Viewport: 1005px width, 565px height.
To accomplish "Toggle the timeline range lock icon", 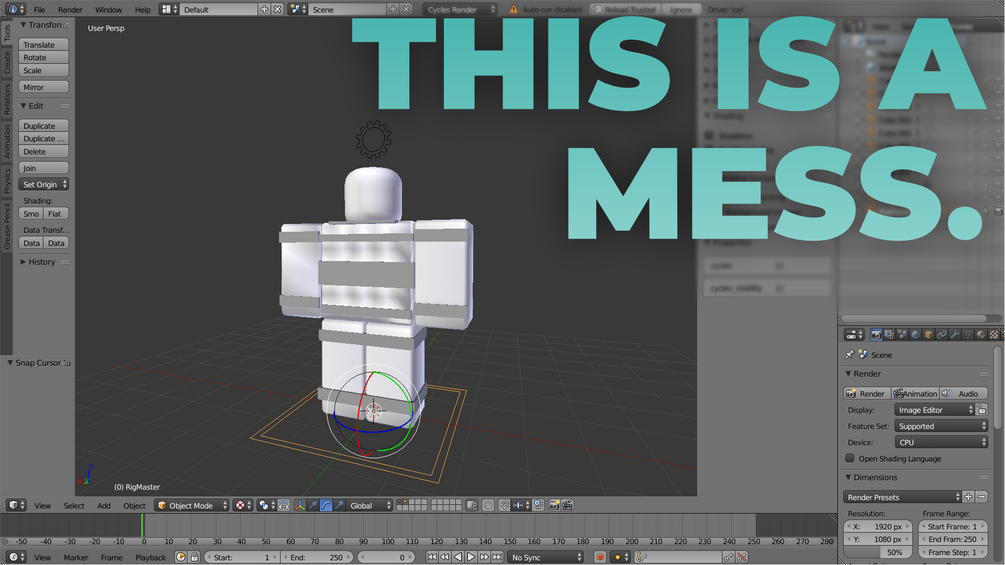I will click(194, 557).
